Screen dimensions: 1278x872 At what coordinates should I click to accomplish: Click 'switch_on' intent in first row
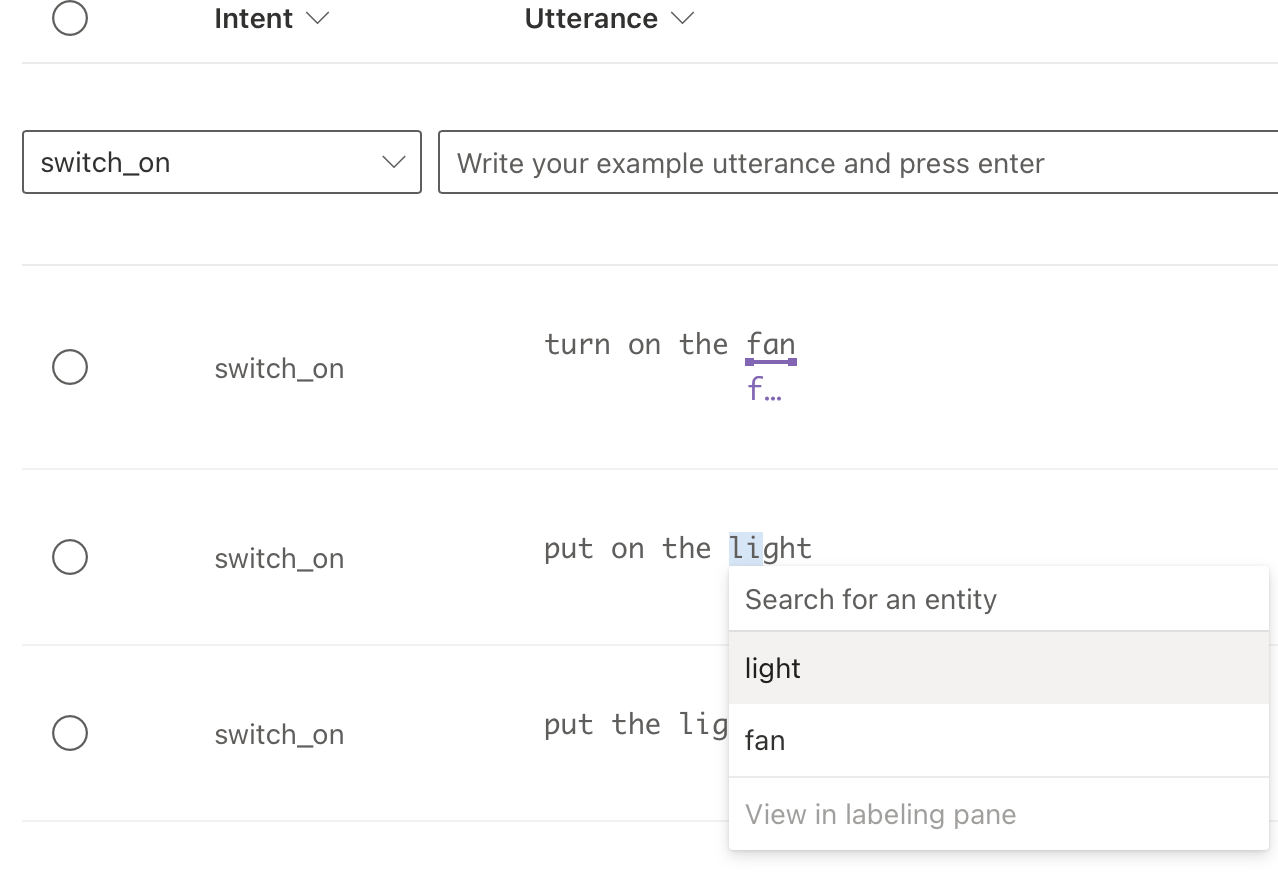(x=279, y=368)
